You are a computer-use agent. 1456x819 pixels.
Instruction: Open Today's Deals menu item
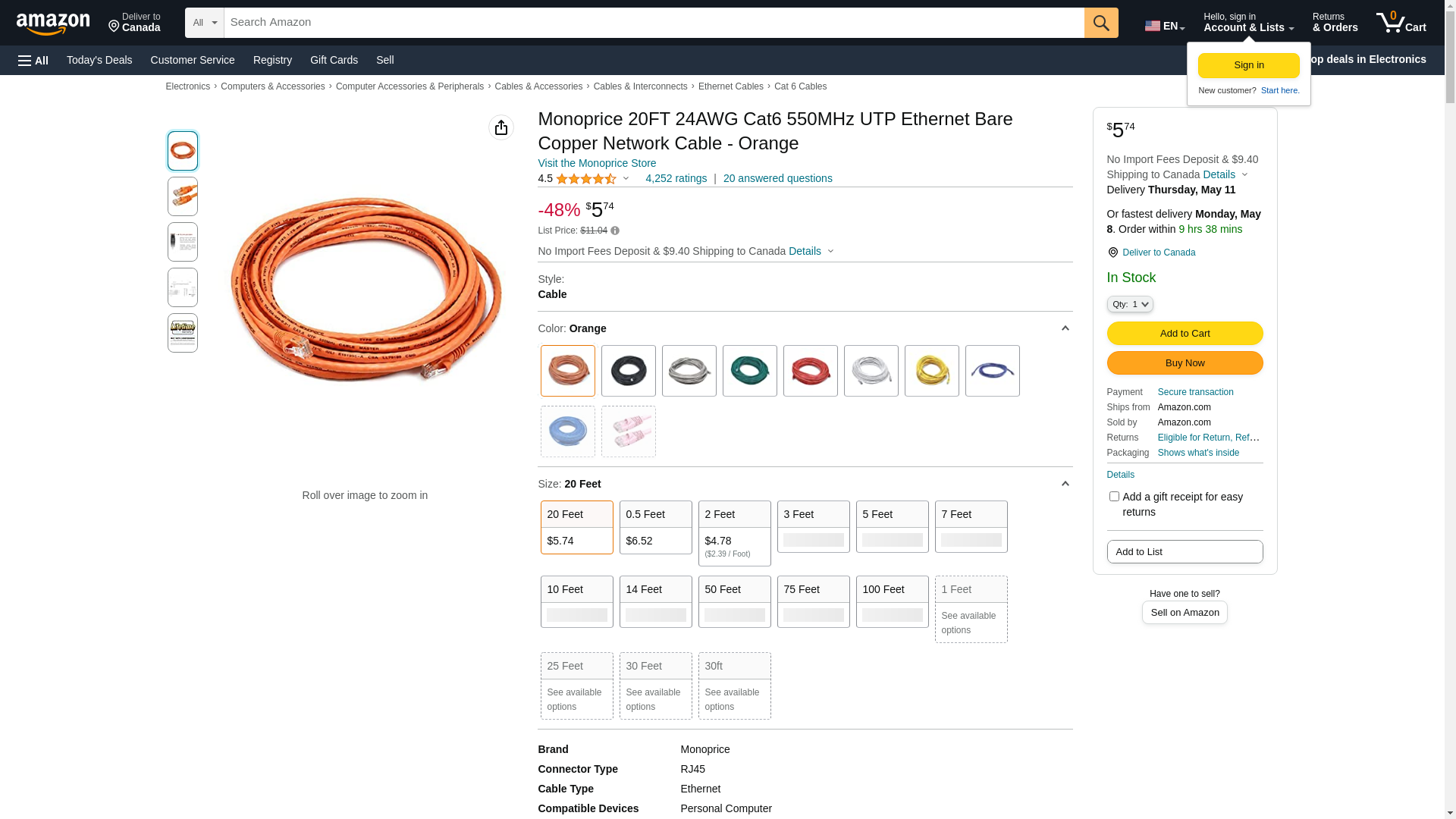[x=99, y=60]
